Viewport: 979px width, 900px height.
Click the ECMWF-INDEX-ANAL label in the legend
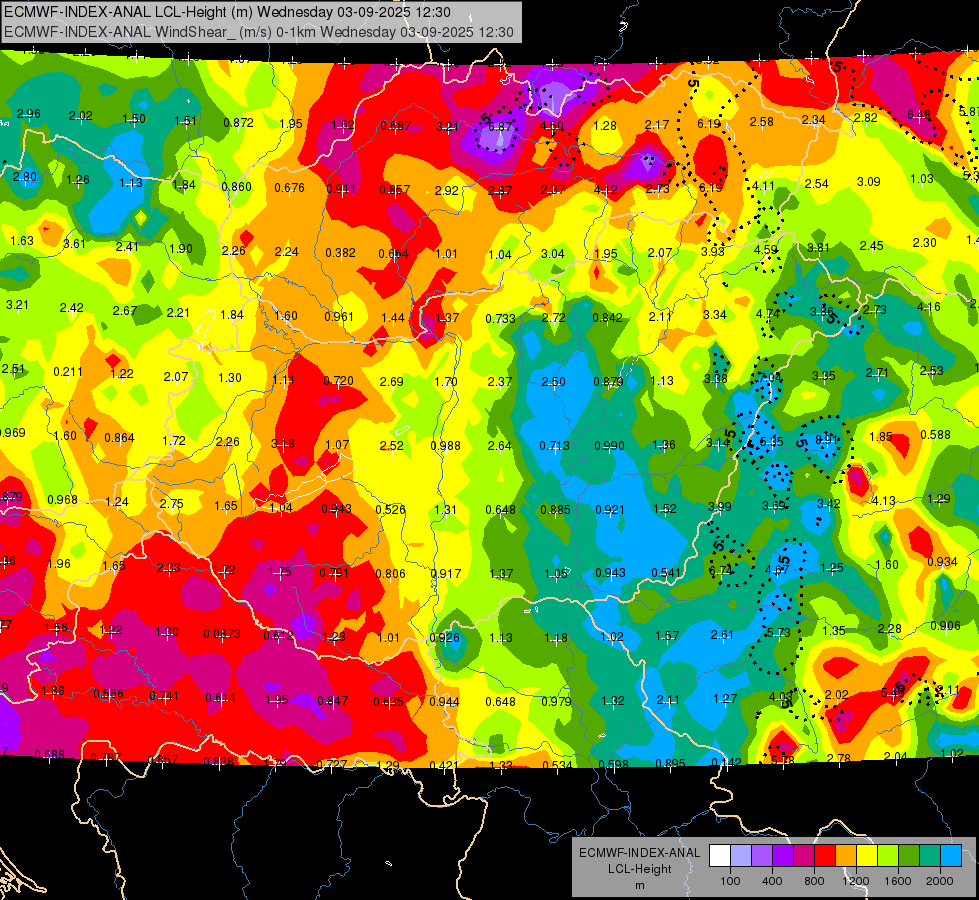(x=640, y=853)
